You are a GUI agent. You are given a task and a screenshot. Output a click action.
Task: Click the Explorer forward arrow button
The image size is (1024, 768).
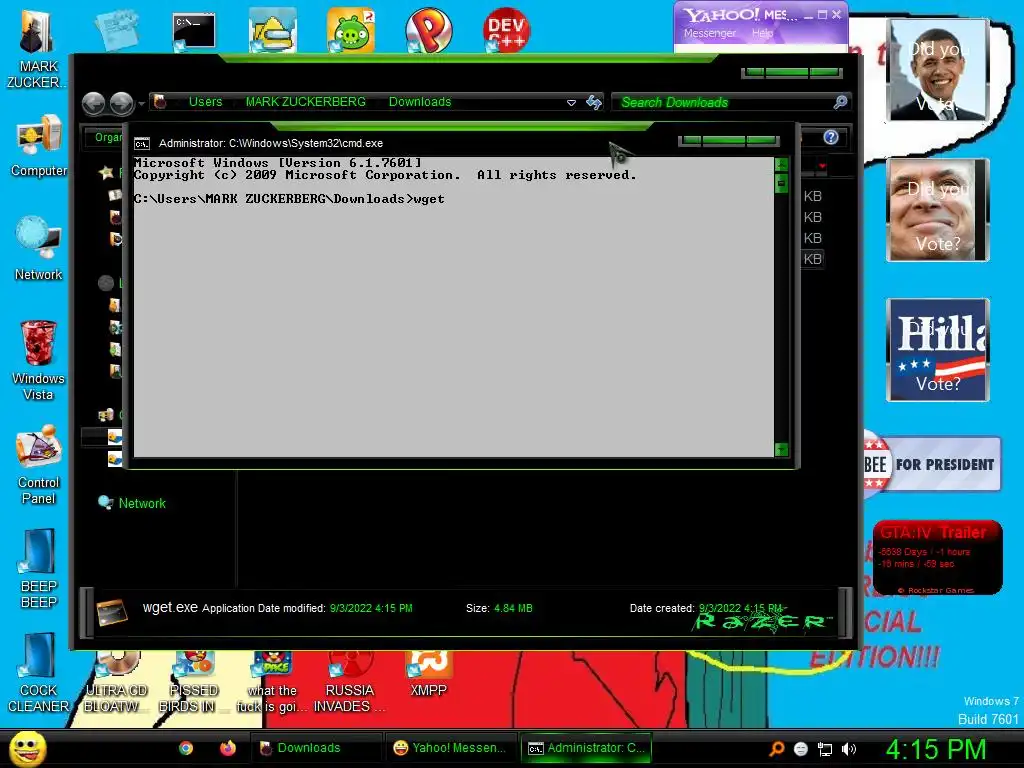[x=121, y=103]
